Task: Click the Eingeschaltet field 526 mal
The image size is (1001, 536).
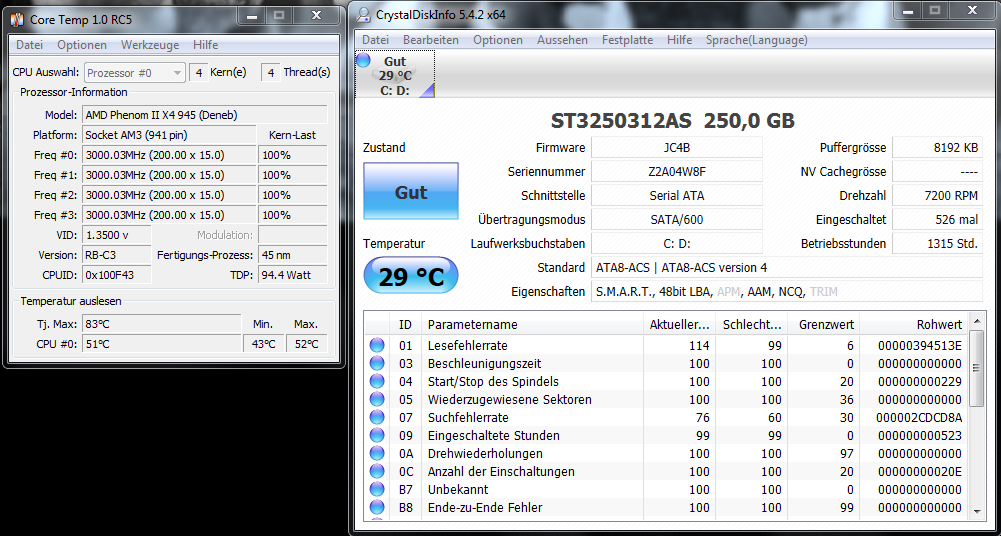Action: tap(937, 220)
